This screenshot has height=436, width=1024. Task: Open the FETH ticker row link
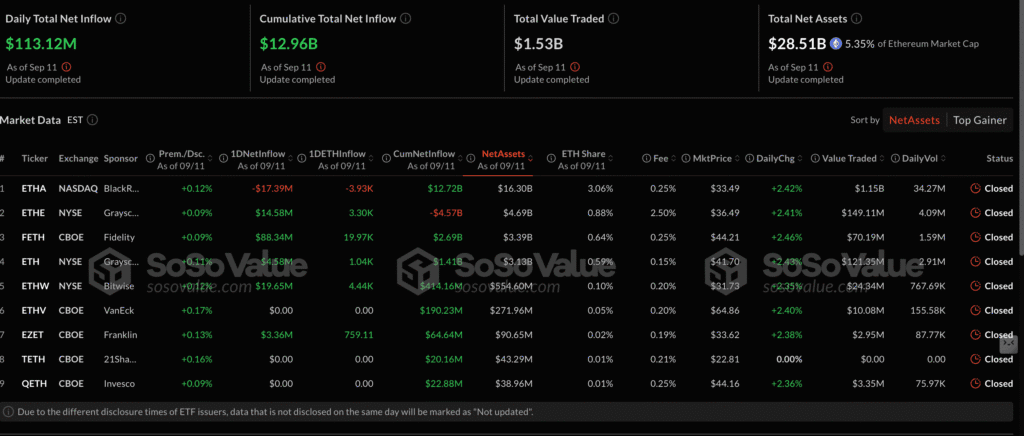[34, 237]
